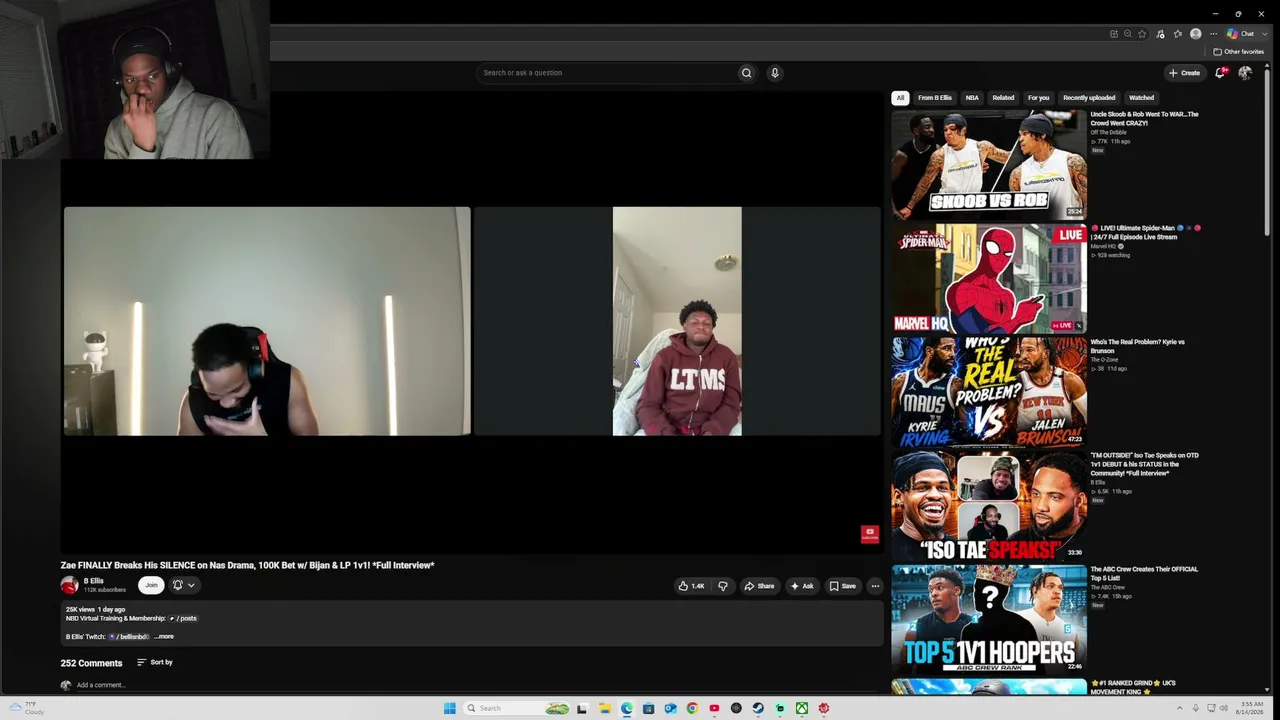Screen dimensions: 1280x720
Task: Open Iso Tae Speaks video thumbnail
Action: [989, 506]
